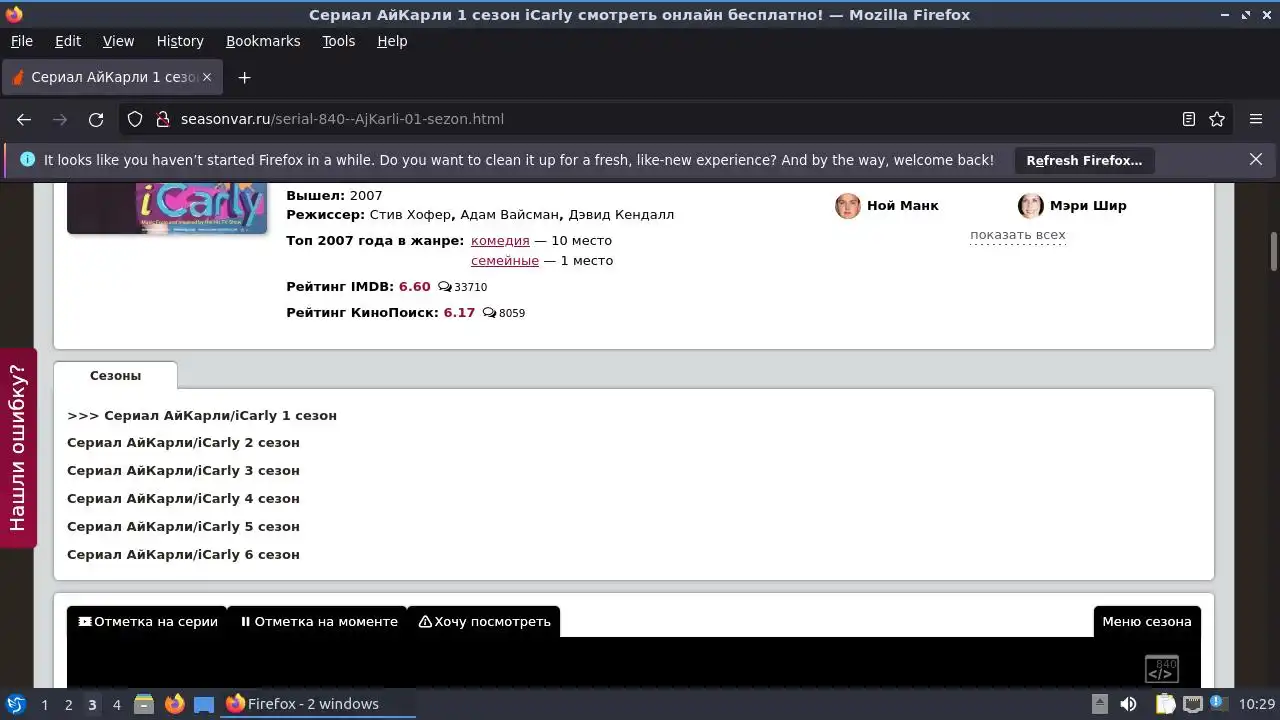Click the show desktop taskbar icon

[204, 704]
